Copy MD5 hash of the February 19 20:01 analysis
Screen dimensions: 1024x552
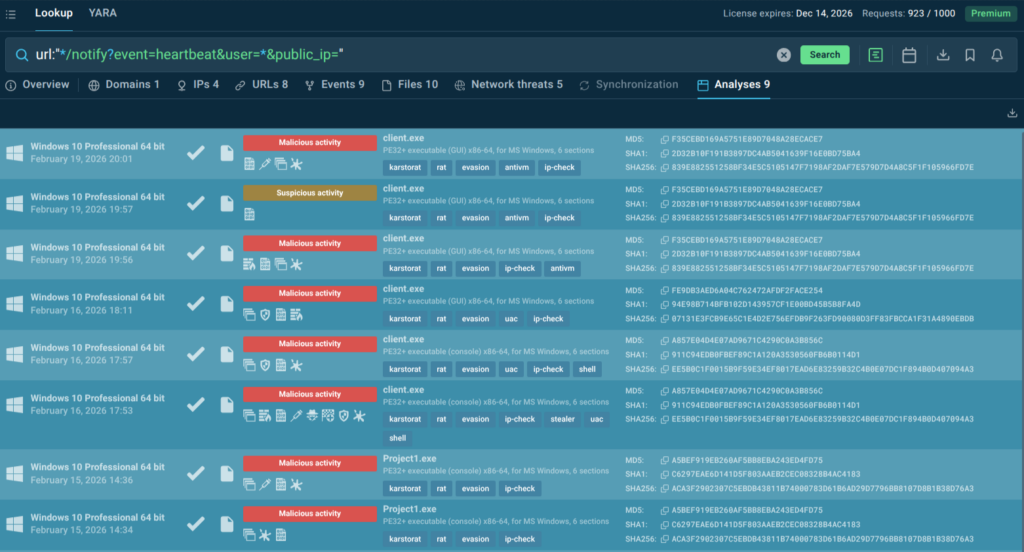pos(665,139)
